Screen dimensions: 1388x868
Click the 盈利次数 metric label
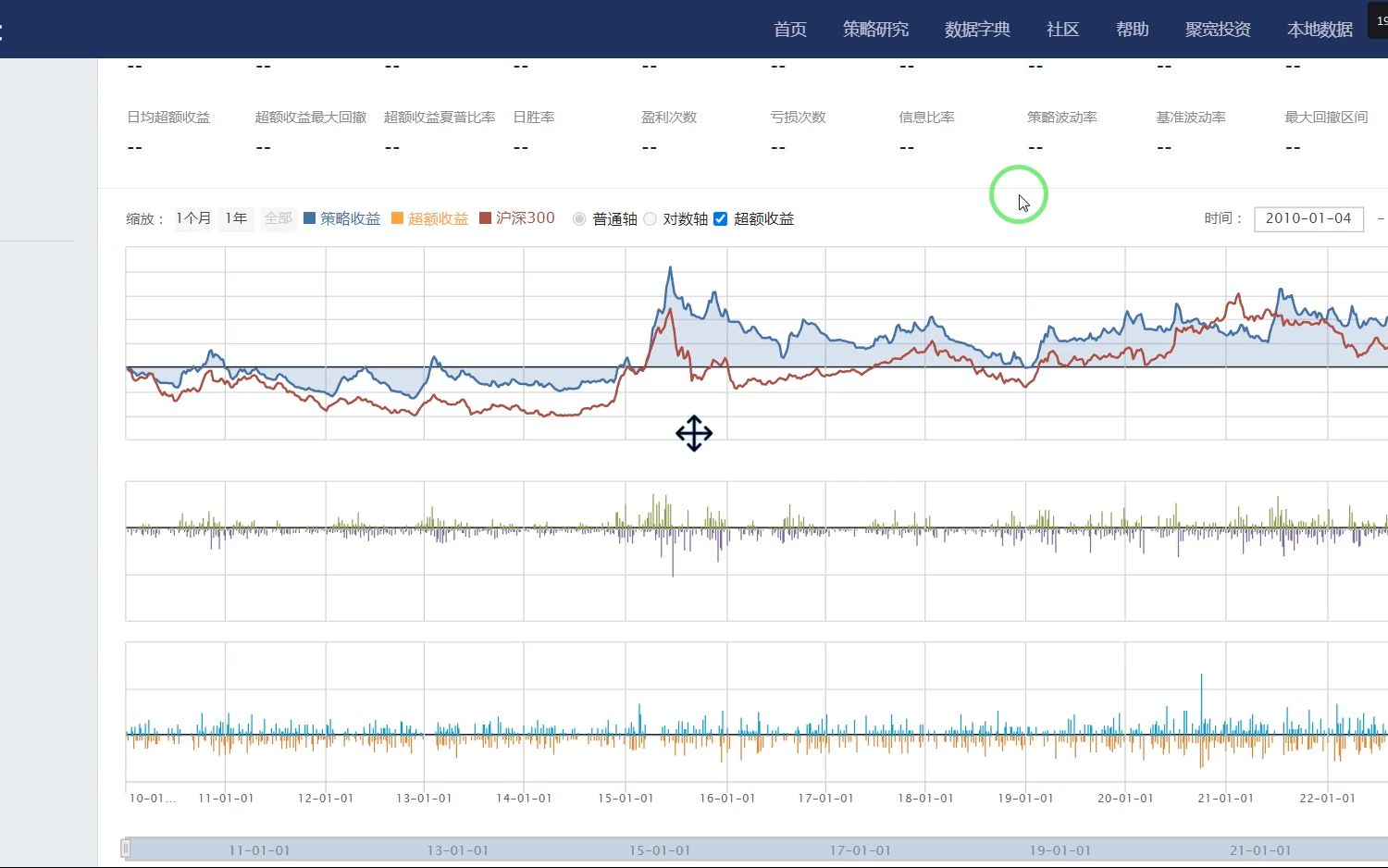pyautogui.click(x=669, y=118)
